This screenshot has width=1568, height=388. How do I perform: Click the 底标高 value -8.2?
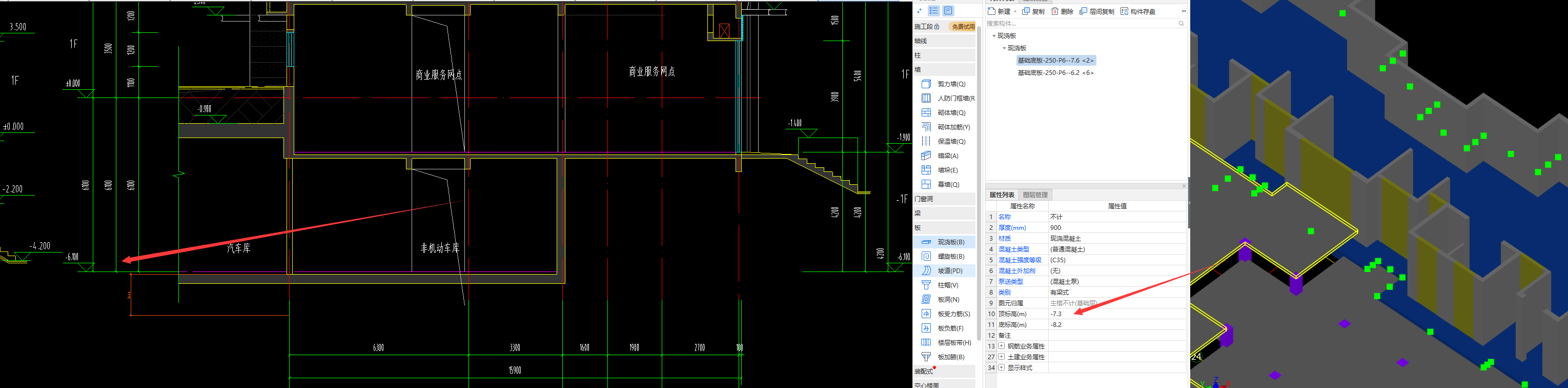click(1117, 325)
